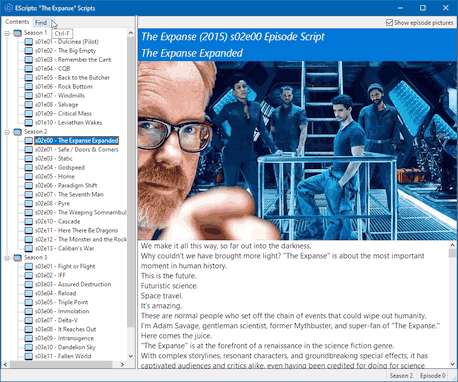
Task: Click the s02e06 Paradigm Shift episode icon
Action: click(x=29, y=186)
